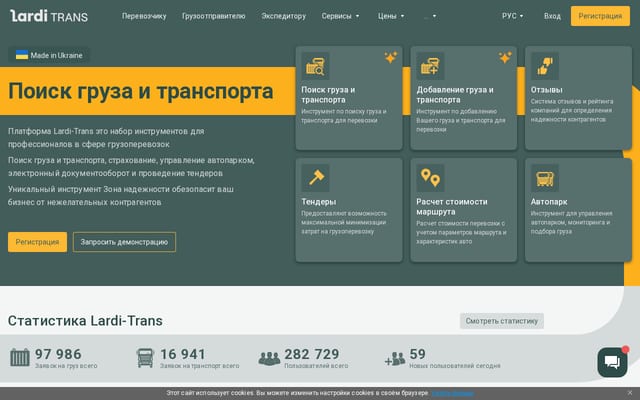Click the 59 new users count

(x=417, y=354)
